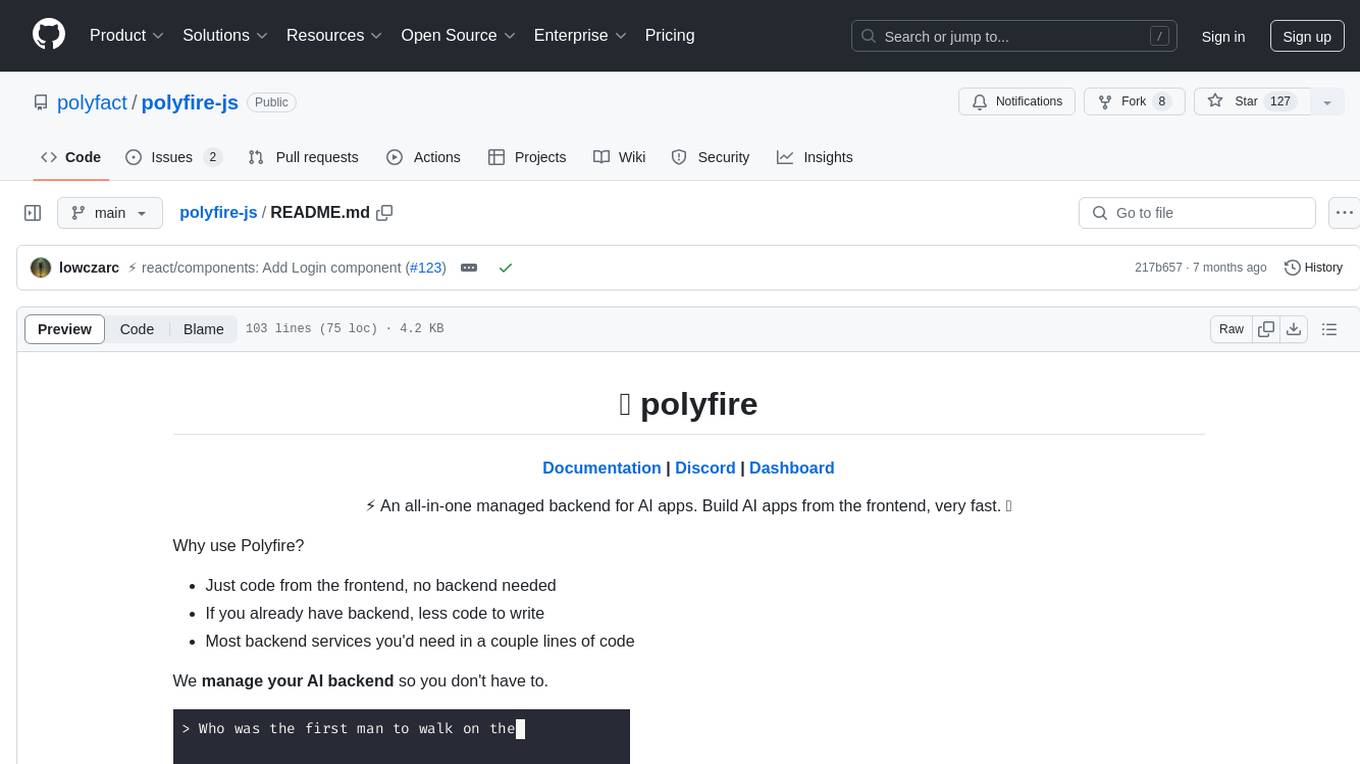Switch to the Pull requests tab
1360x764 pixels.
[x=303, y=157]
